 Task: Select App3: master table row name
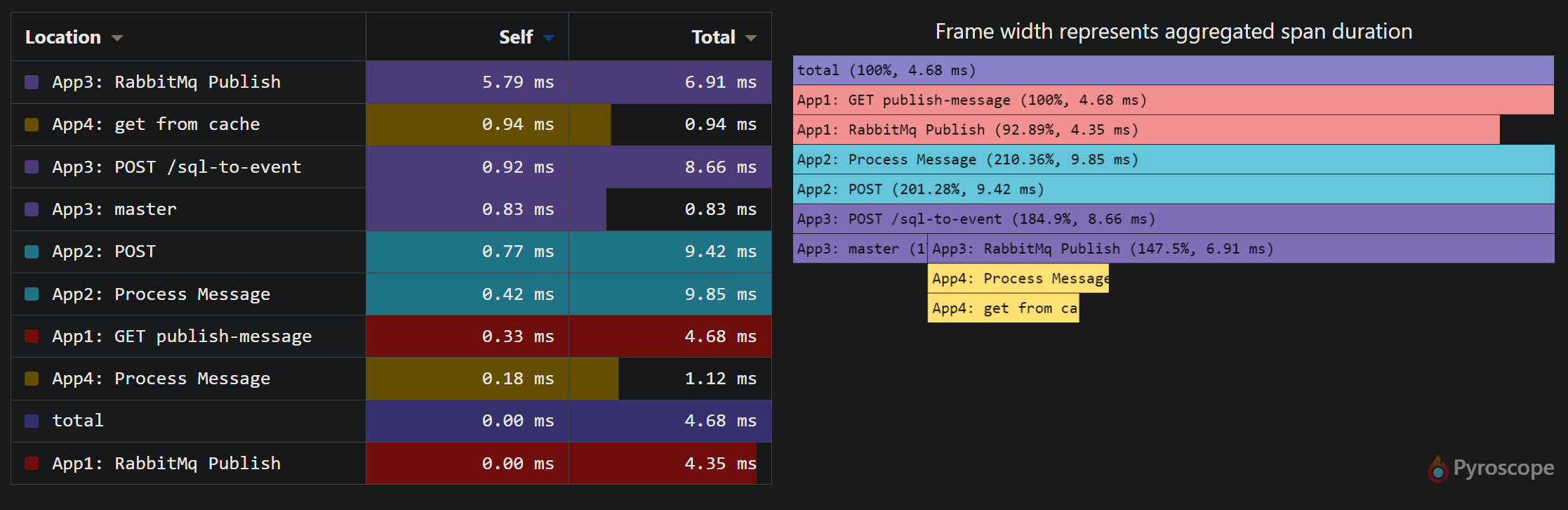pyautogui.click(x=114, y=209)
